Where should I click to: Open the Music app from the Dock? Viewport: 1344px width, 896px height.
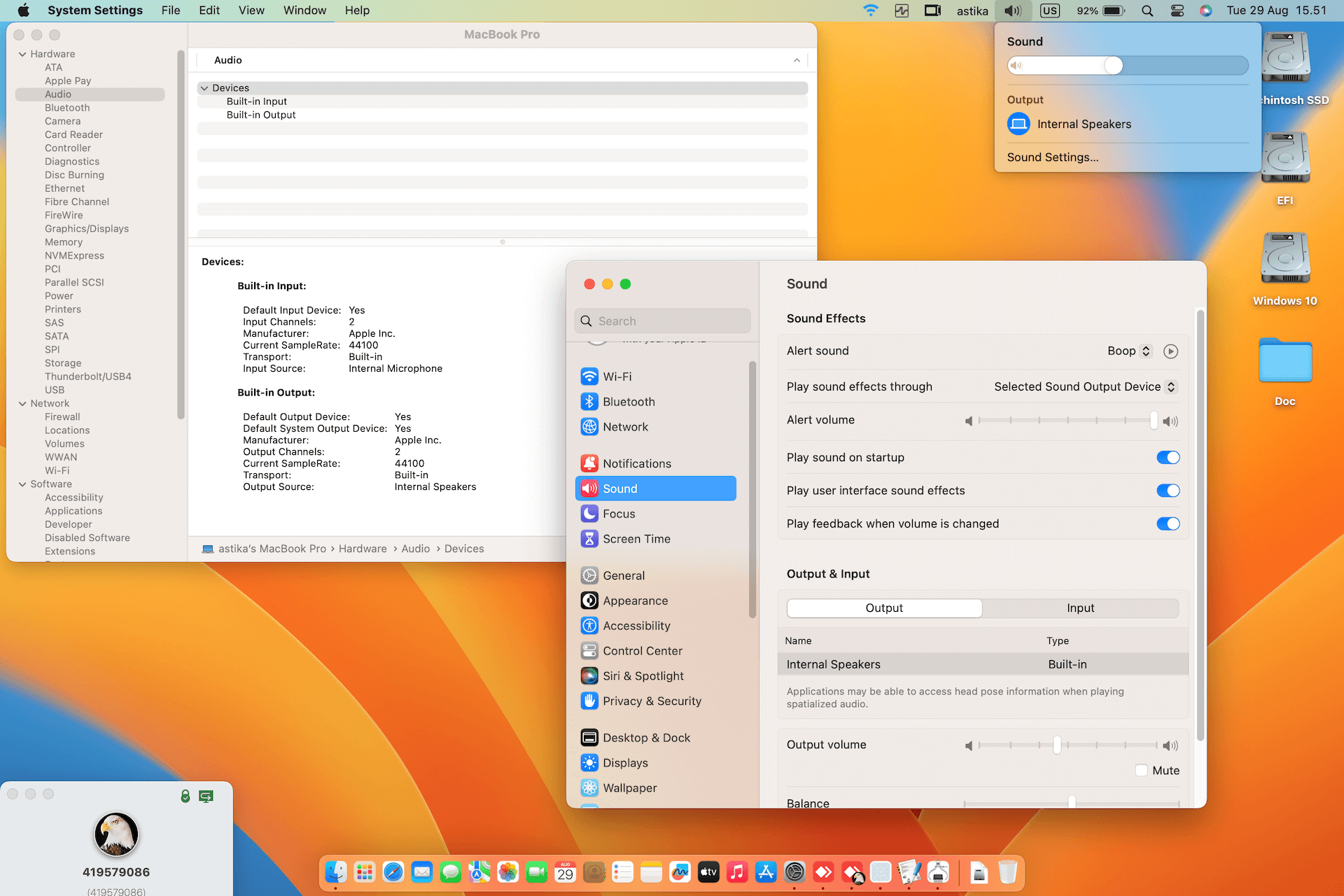click(736, 872)
